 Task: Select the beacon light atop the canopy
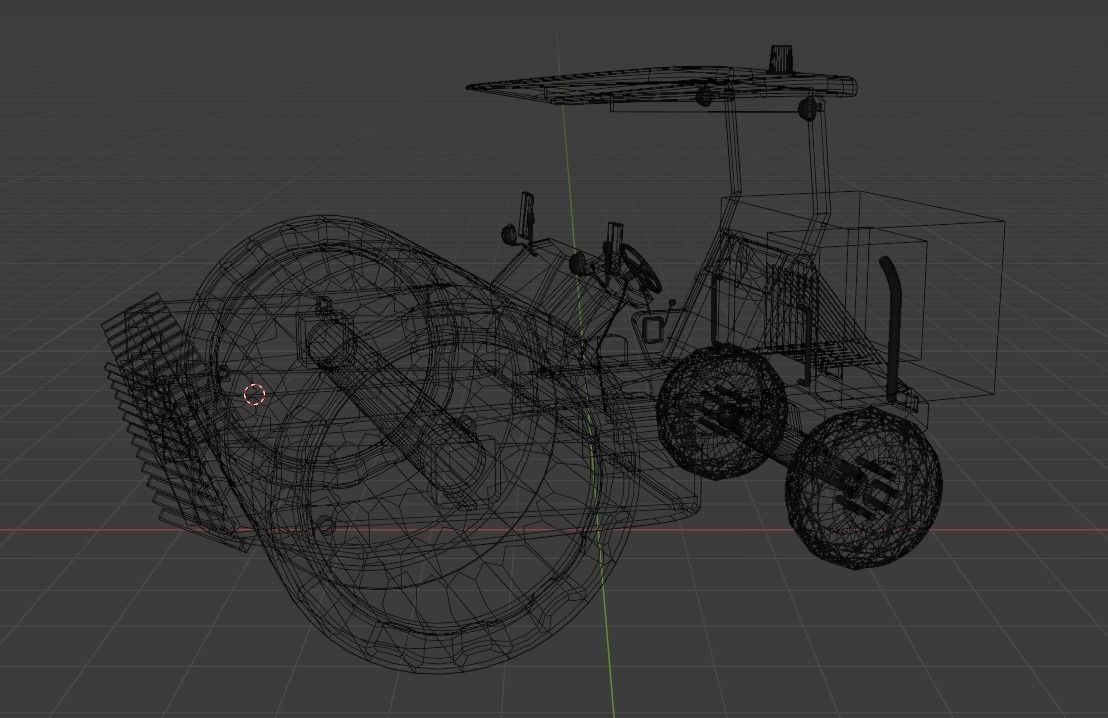tap(782, 58)
